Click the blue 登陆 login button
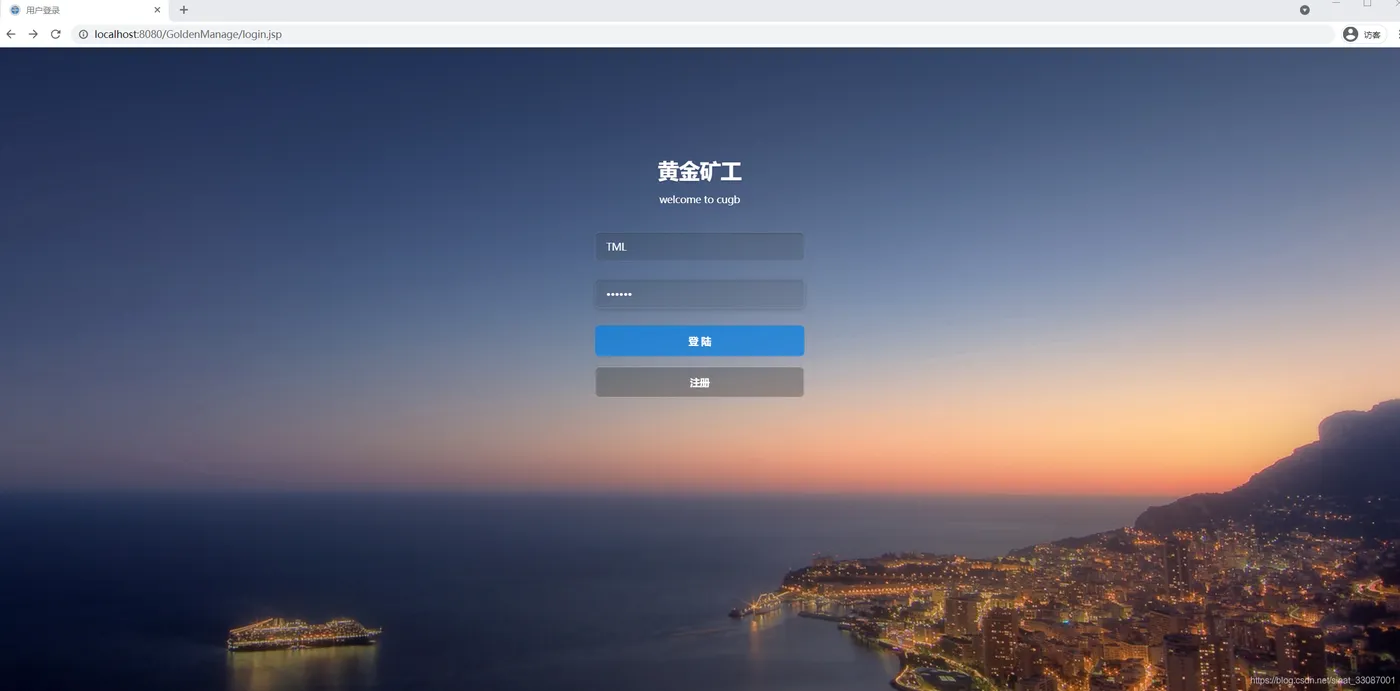This screenshot has height=691, width=1400. click(x=700, y=341)
